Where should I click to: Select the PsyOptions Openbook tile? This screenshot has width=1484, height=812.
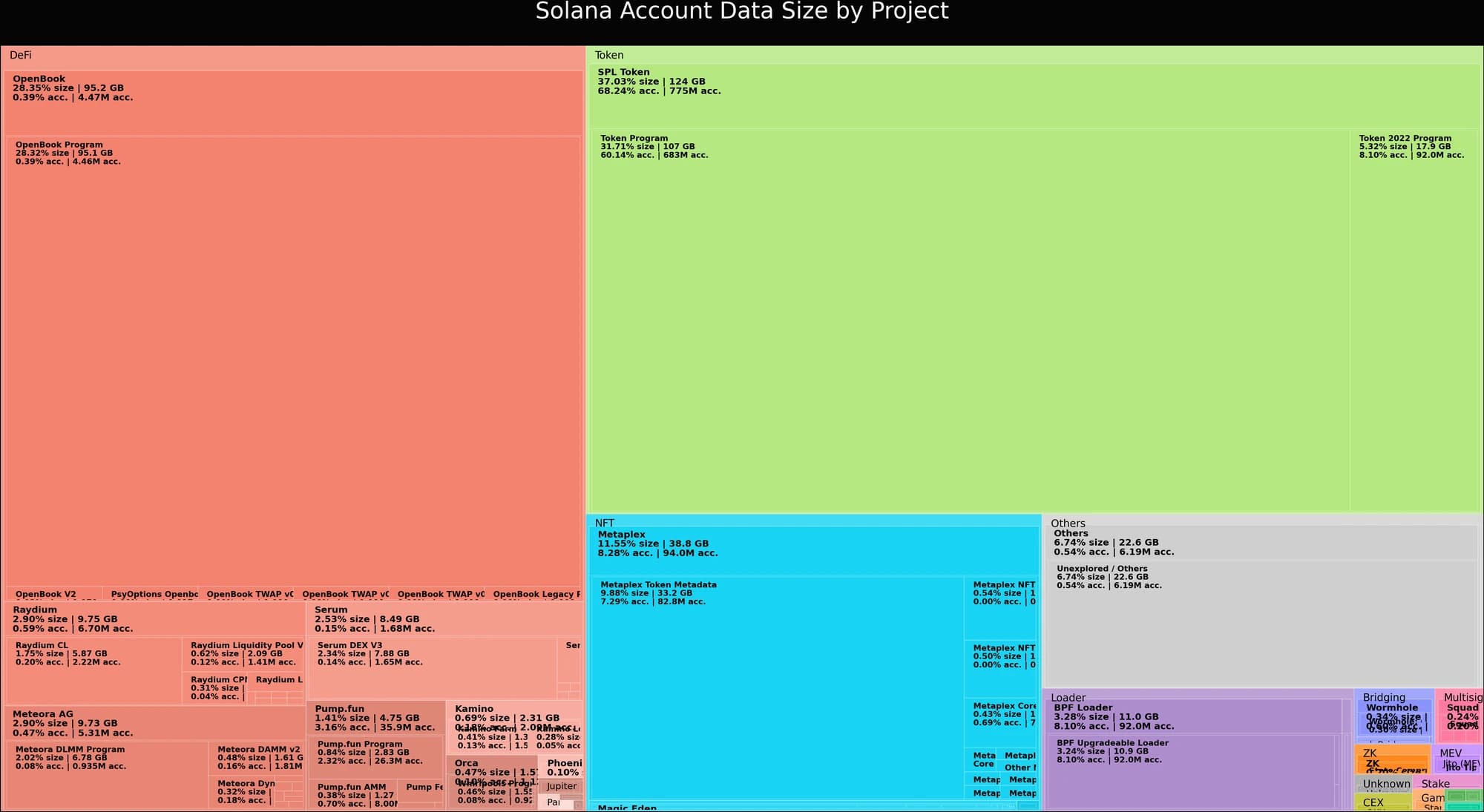click(x=150, y=594)
